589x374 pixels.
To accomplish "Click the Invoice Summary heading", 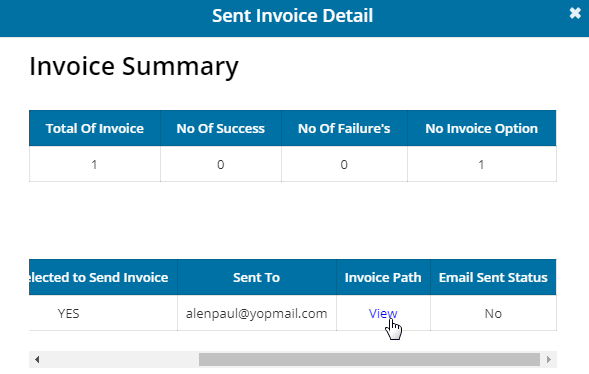I will [x=134, y=66].
